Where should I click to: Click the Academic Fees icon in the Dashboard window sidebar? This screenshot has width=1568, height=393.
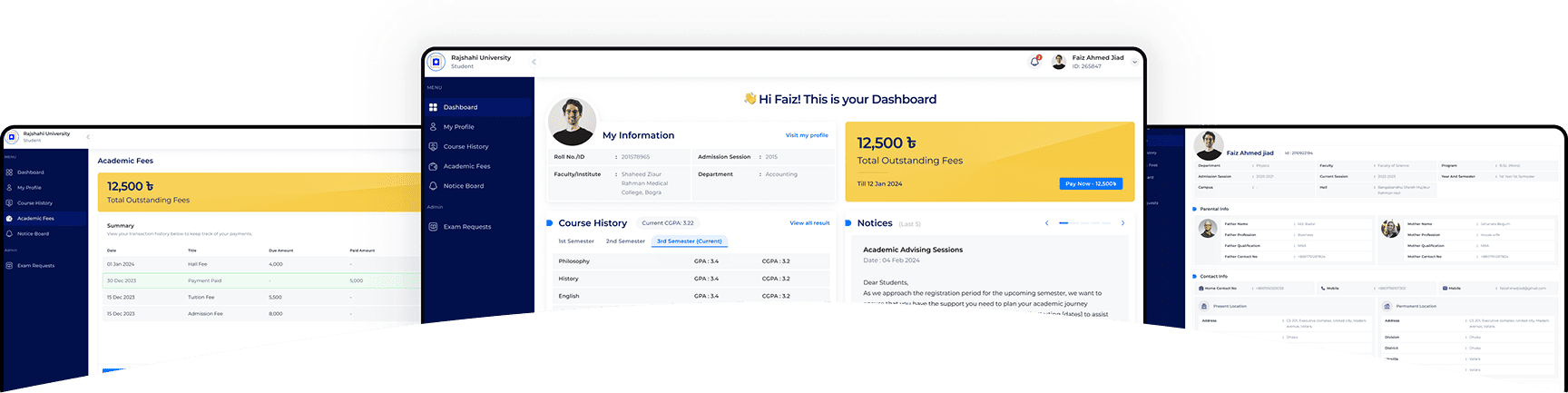click(434, 166)
